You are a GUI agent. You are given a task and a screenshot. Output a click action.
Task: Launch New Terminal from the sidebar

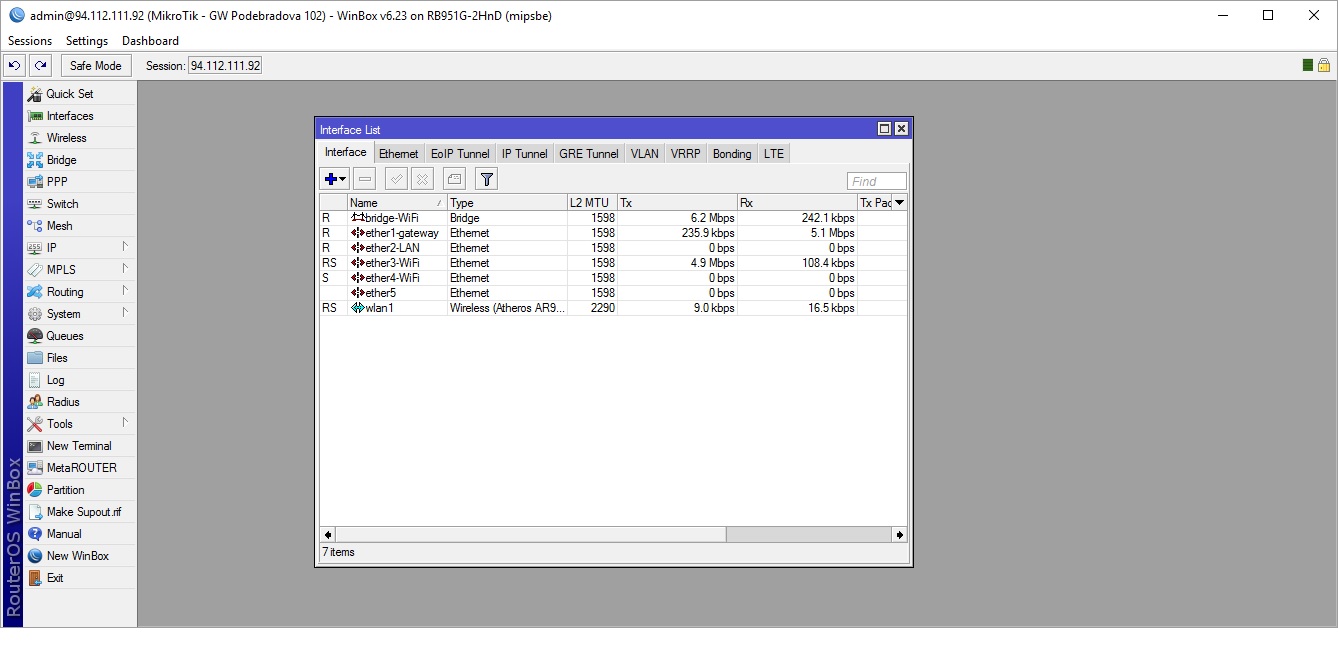point(78,446)
